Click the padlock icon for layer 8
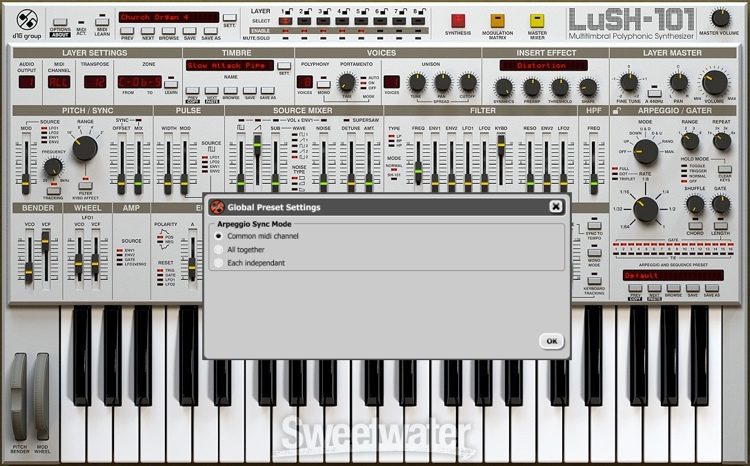The width and height of the screenshot is (750, 466). [422, 11]
